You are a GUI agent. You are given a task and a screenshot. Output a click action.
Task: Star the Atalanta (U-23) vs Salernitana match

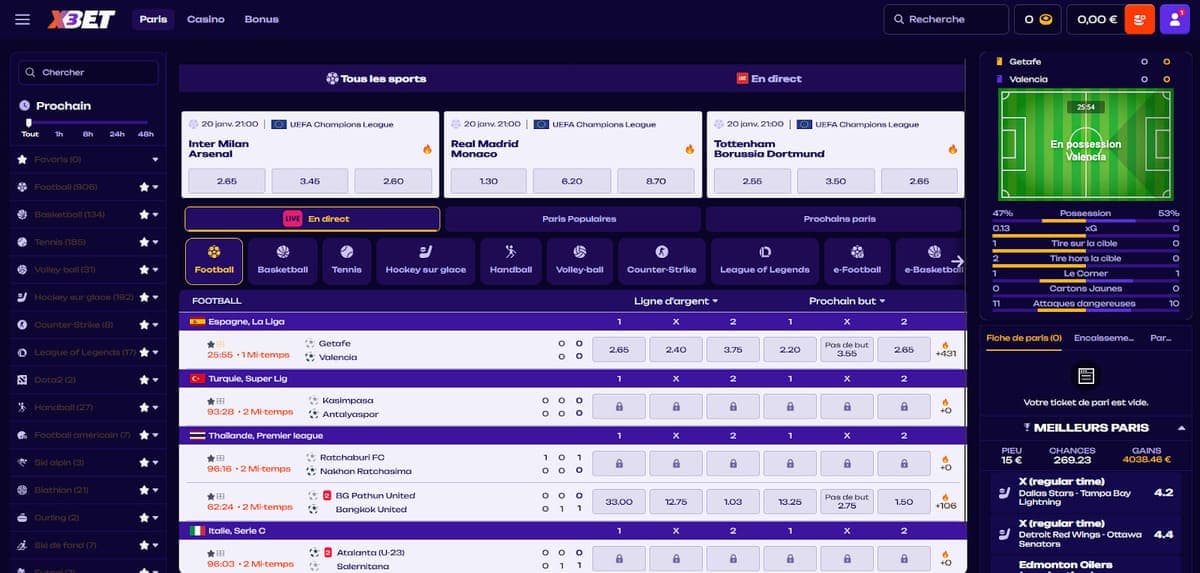point(211,552)
